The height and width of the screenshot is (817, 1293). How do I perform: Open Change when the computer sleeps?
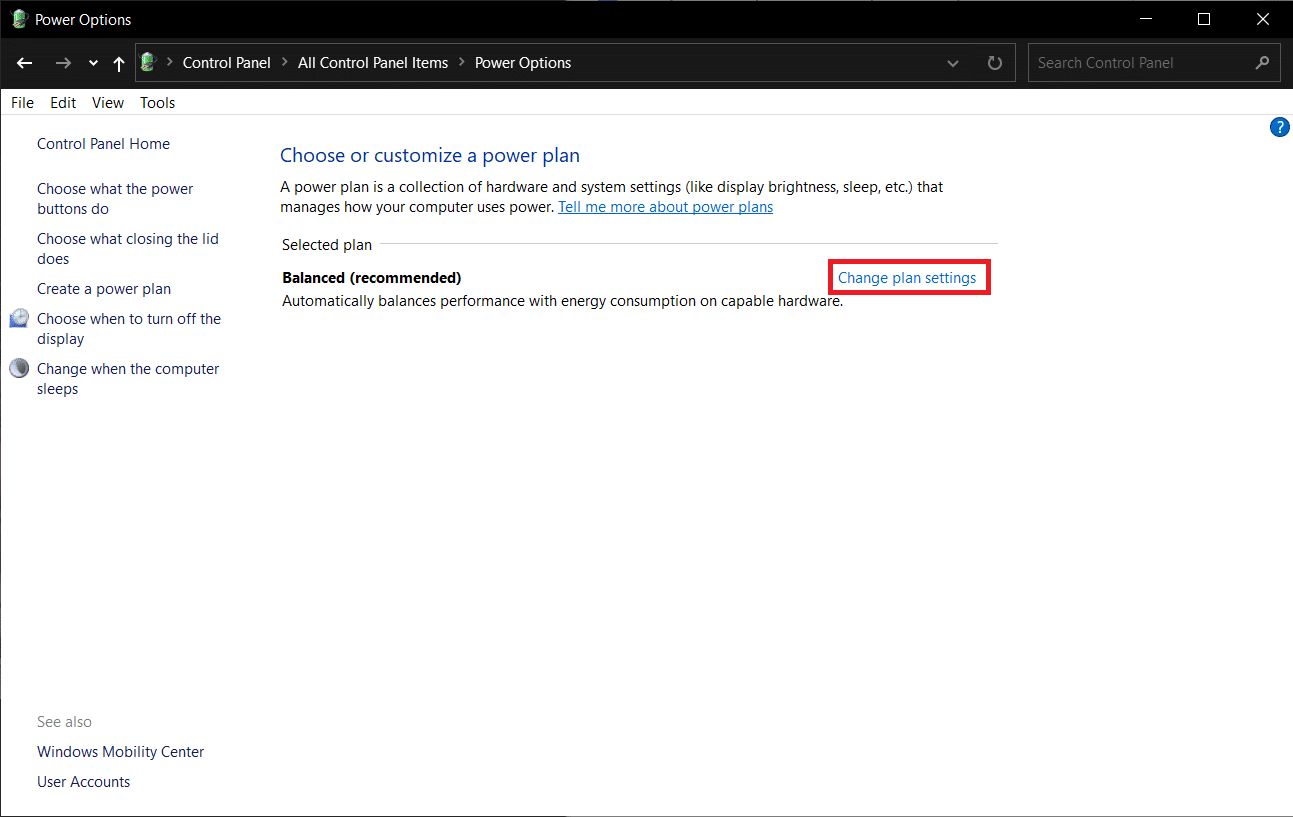(x=128, y=378)
